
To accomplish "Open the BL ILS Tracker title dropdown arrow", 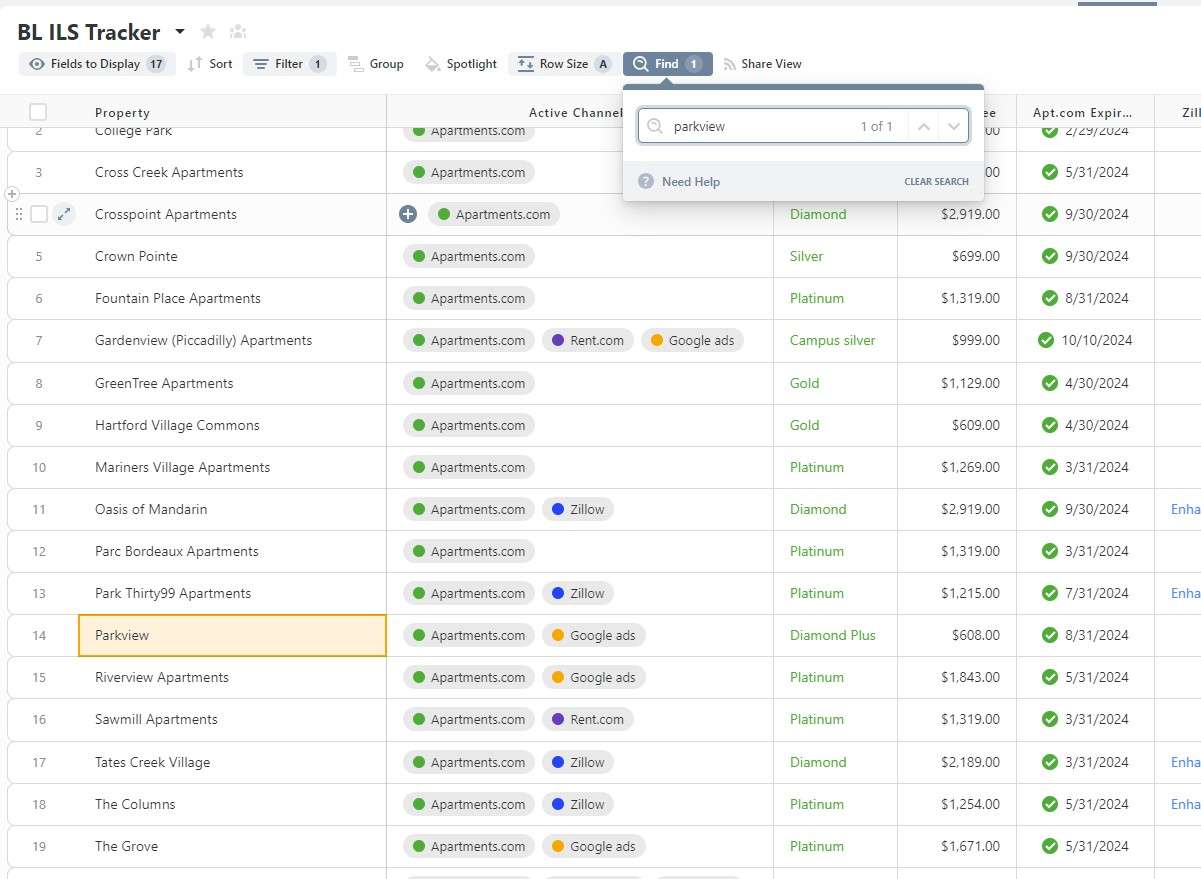I will click(180, 31).
